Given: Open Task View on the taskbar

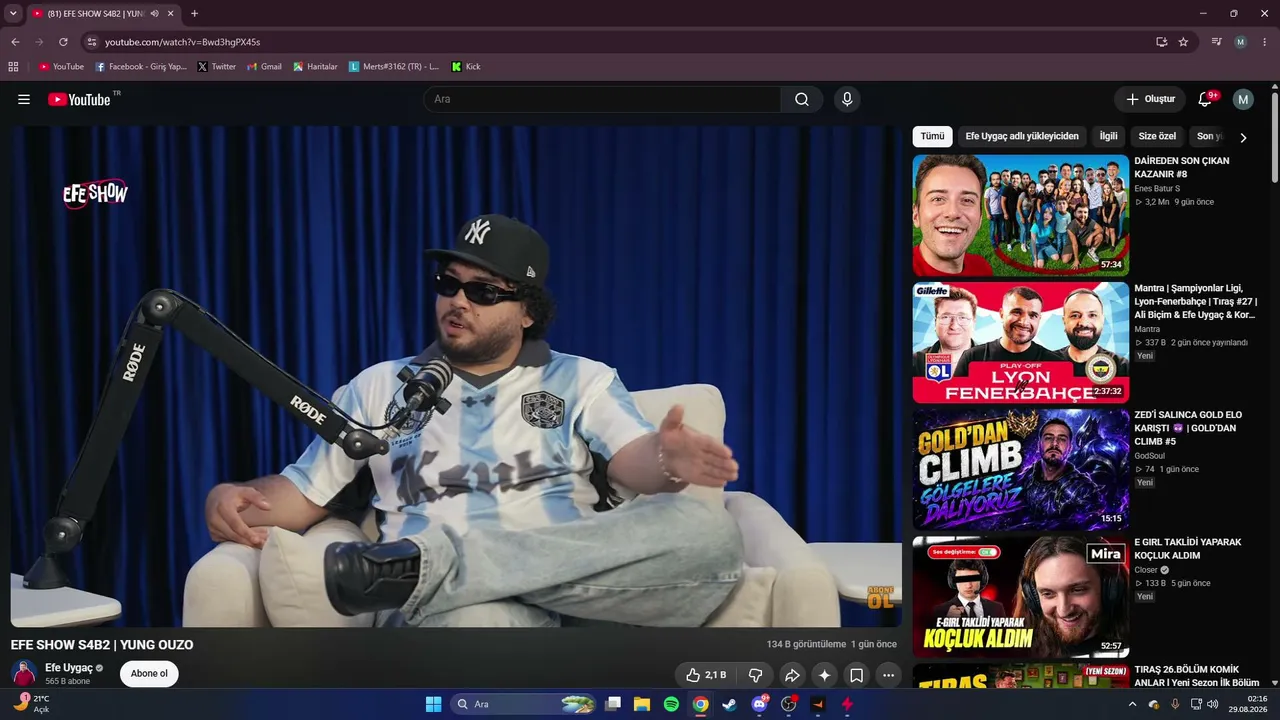Looking at the screenshot, I should (613, 704).
